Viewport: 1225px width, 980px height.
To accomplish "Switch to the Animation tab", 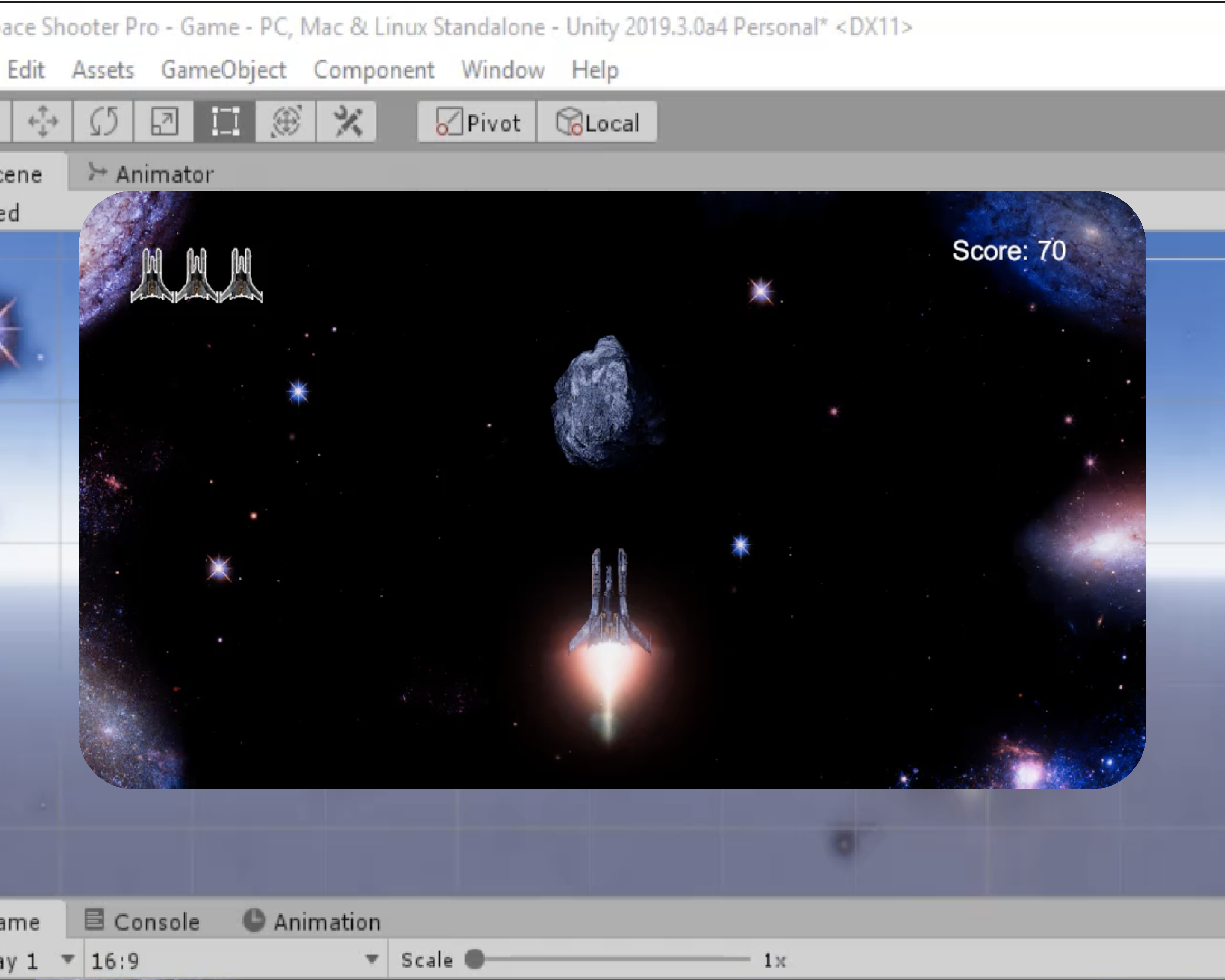I will click(x=312, y=921).
